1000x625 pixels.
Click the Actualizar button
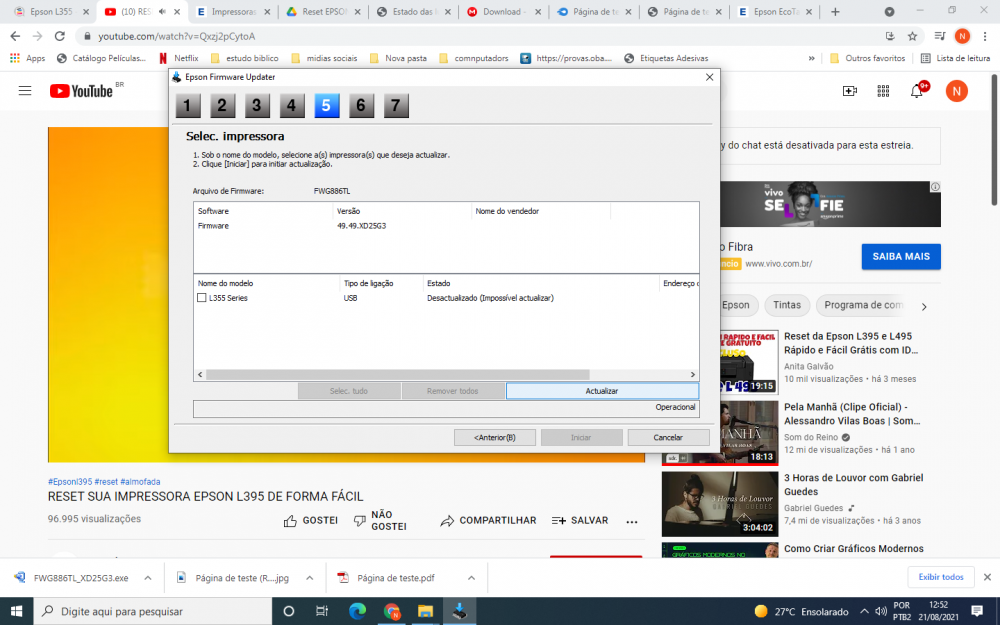(602, 391)
